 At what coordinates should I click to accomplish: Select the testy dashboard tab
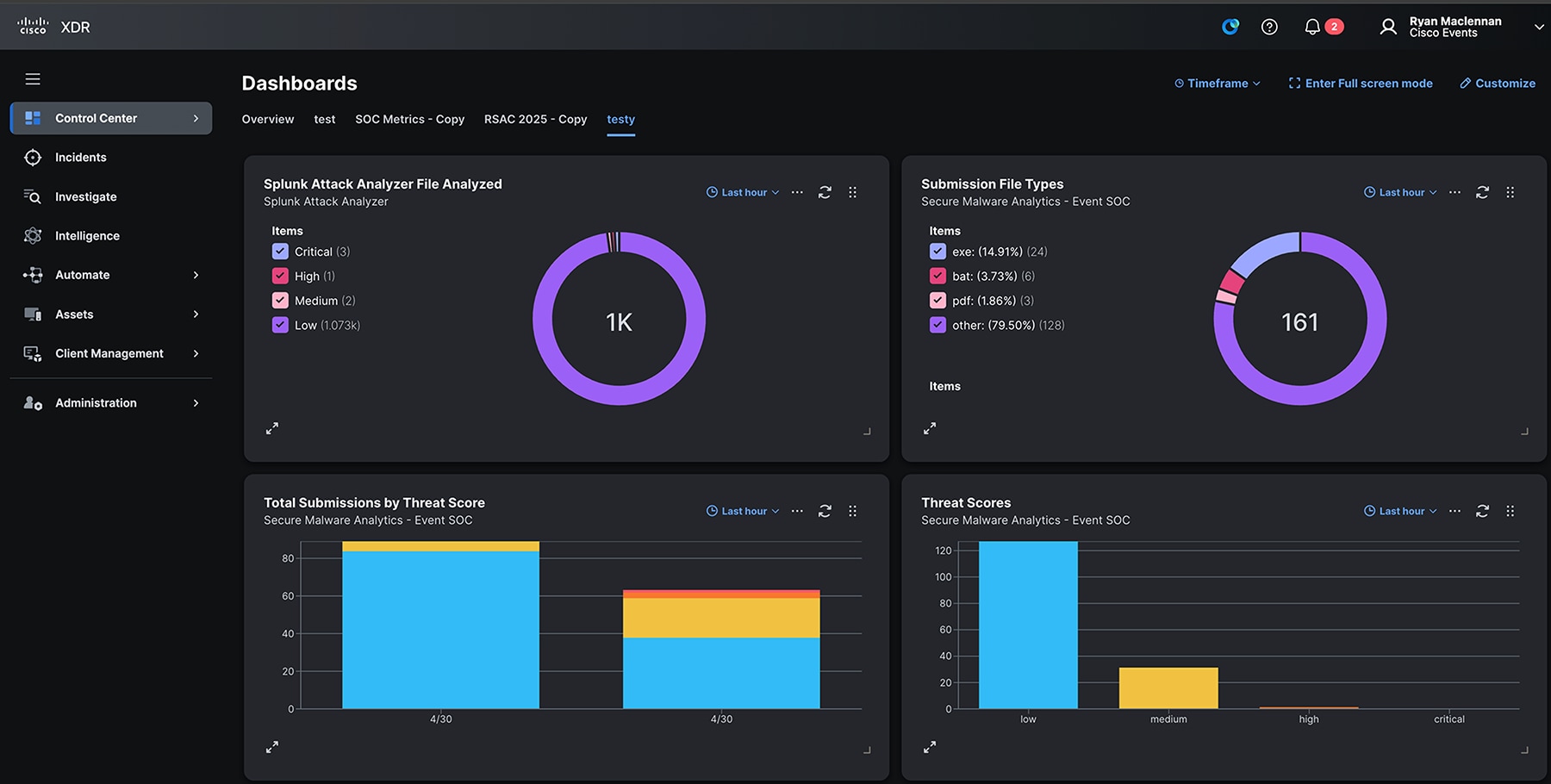[x=620, y=119]
